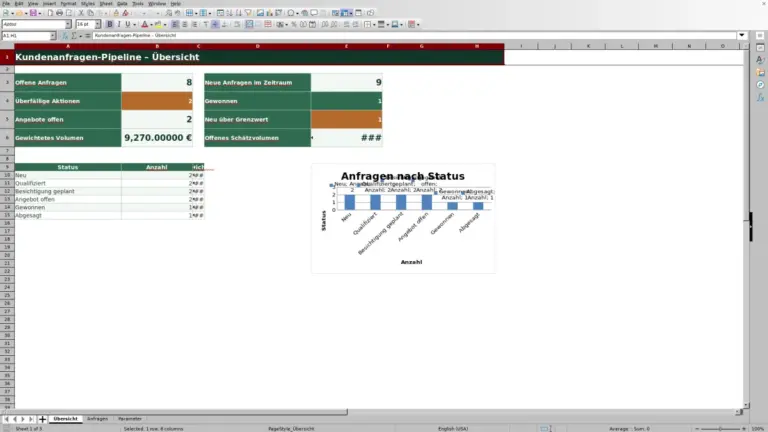Toggle Align Right

click(x=194, y=24)
